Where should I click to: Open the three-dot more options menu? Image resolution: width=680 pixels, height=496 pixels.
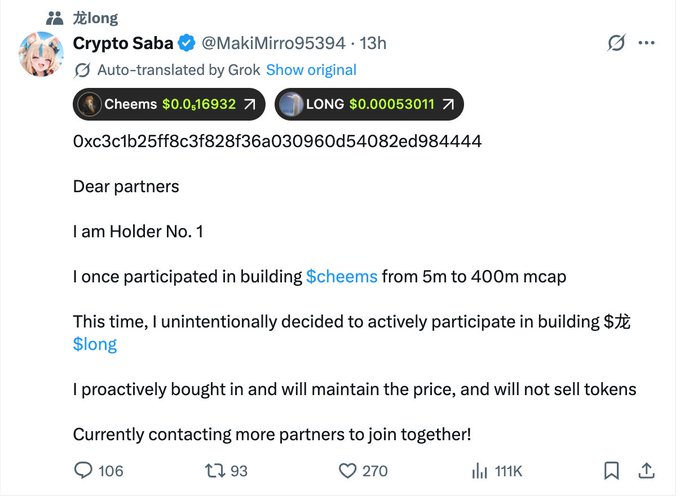click(x=647, y=44)
